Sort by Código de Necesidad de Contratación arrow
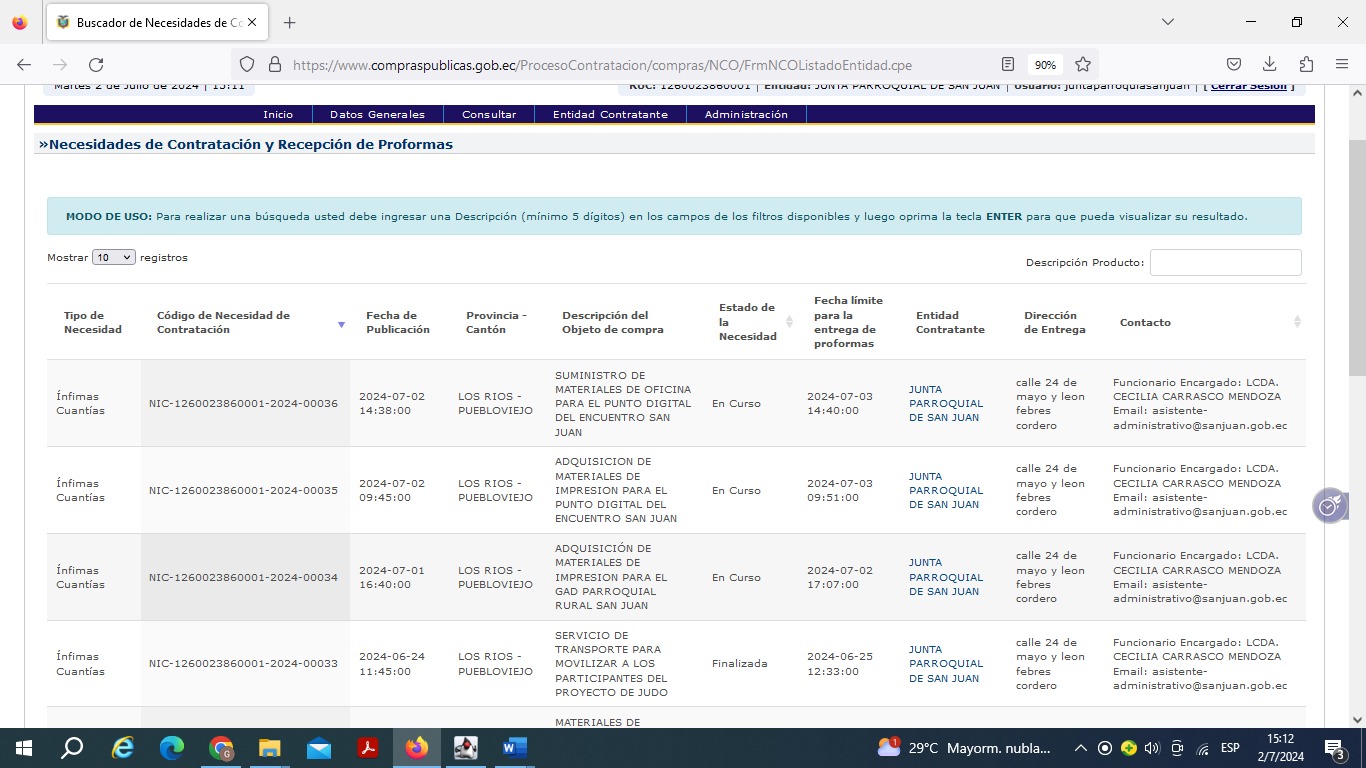 [x=341, y=324]
